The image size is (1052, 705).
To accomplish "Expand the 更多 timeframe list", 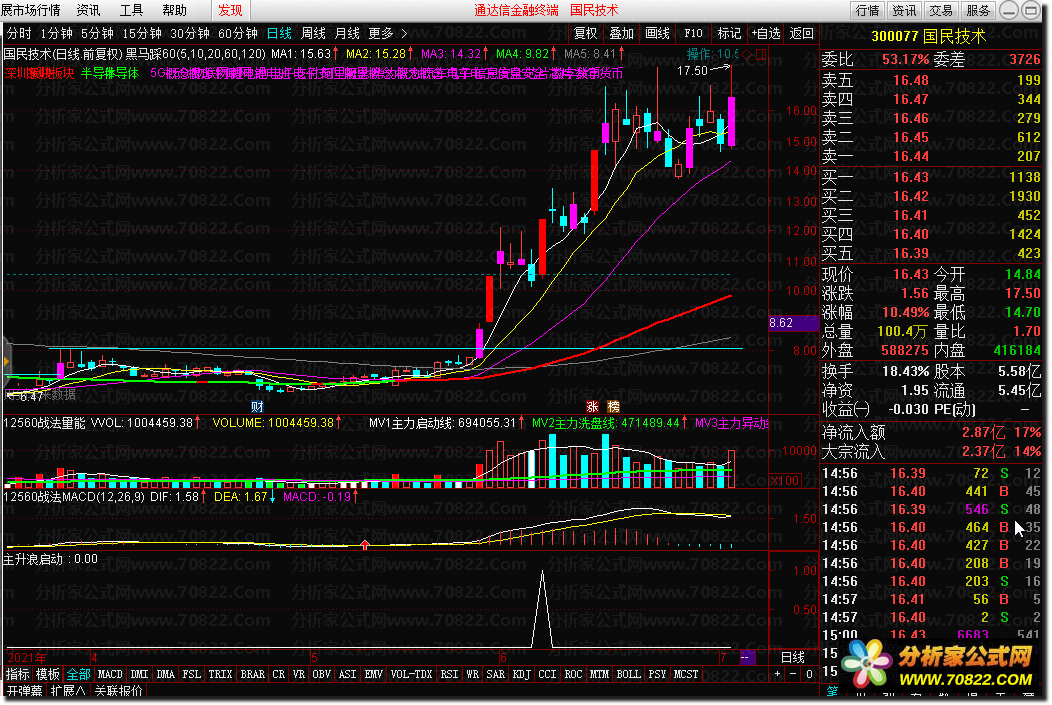I will coord(380,34).
